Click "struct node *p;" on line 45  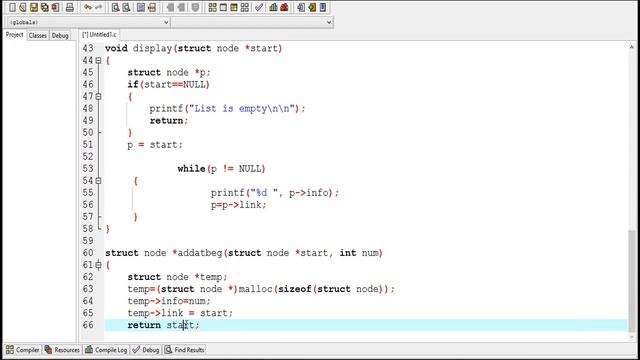coord(169,73)
